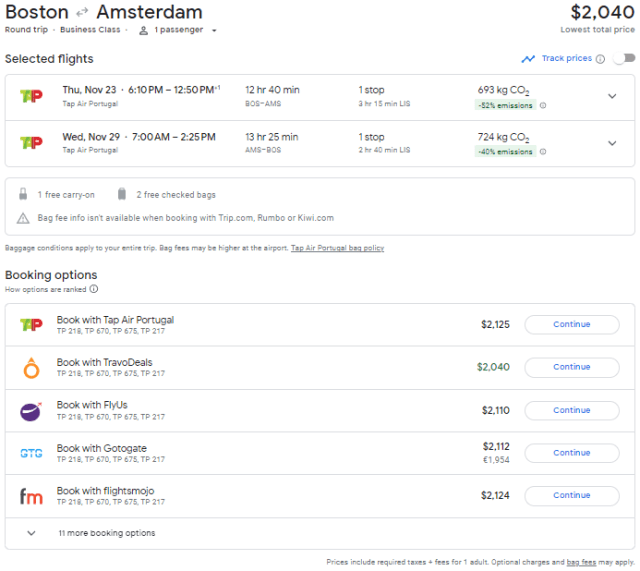640x571 pixels.
Task: Click the $2,040 TravoDeals price
Action: [x=493, y=367]
